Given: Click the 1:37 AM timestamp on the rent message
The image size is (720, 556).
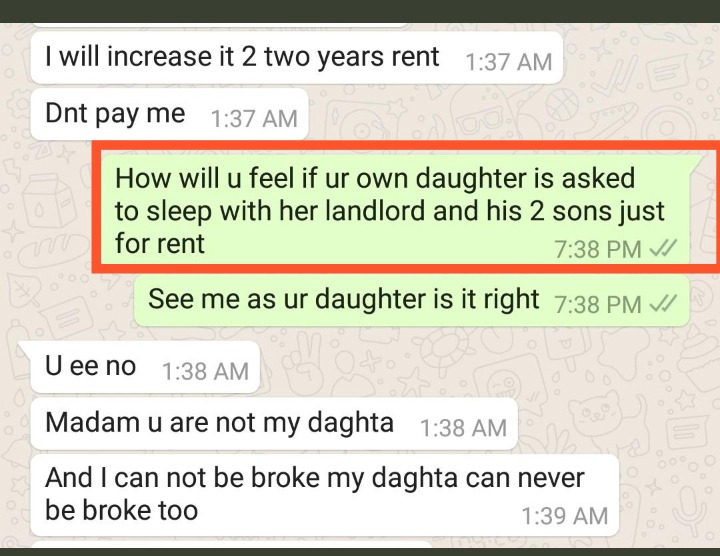Looking at the screenshot, I should click(508, 62).
